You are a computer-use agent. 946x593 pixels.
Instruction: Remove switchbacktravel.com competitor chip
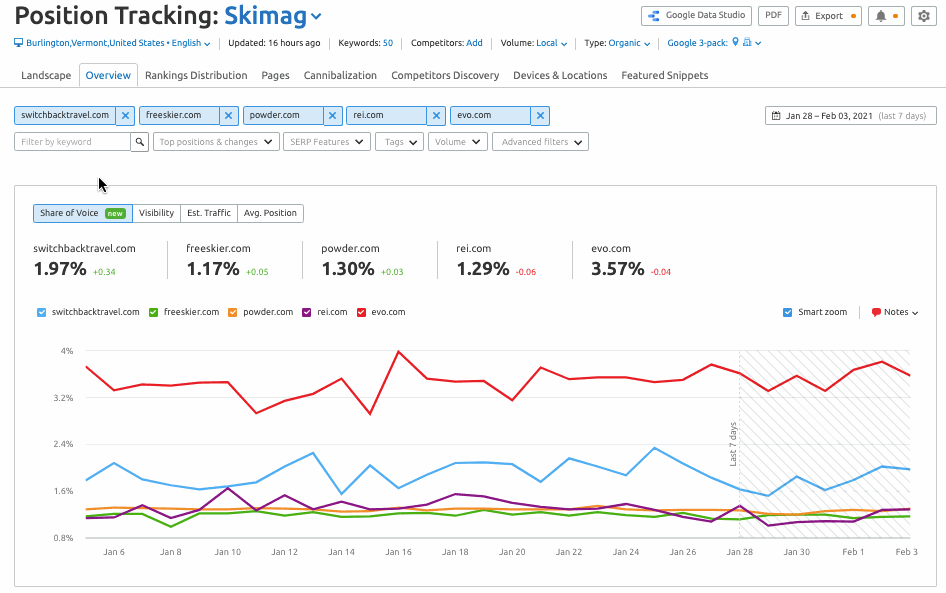(125, 116)
